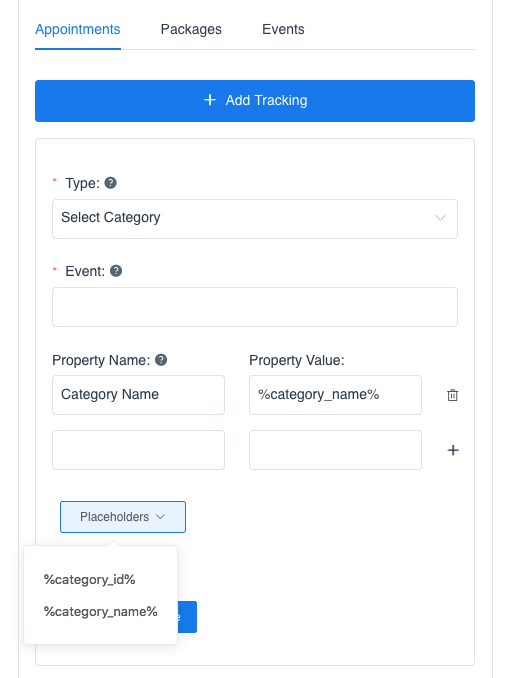Switch to the Events tab
Image resolution: width=509 pixels, height=678 pixels.
[x=283, y=29]
